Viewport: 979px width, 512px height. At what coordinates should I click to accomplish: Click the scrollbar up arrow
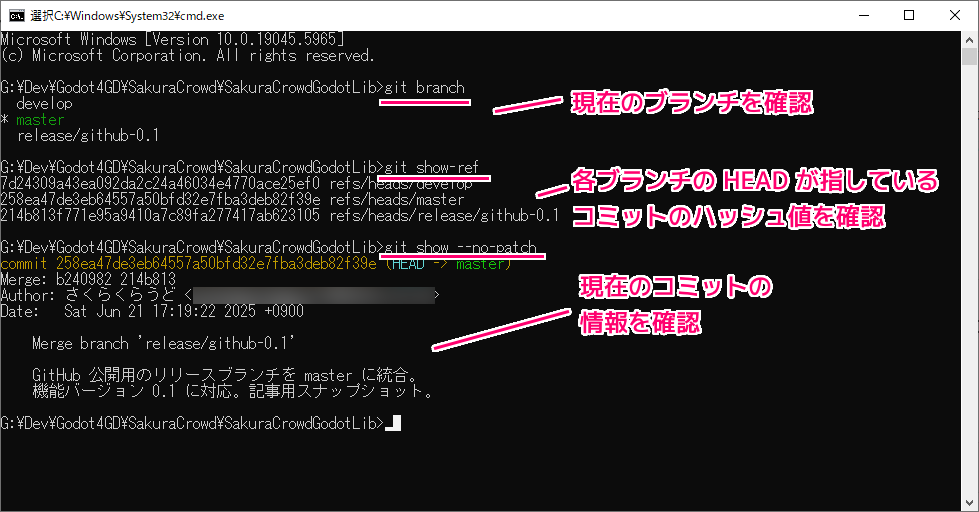[969, 38]
